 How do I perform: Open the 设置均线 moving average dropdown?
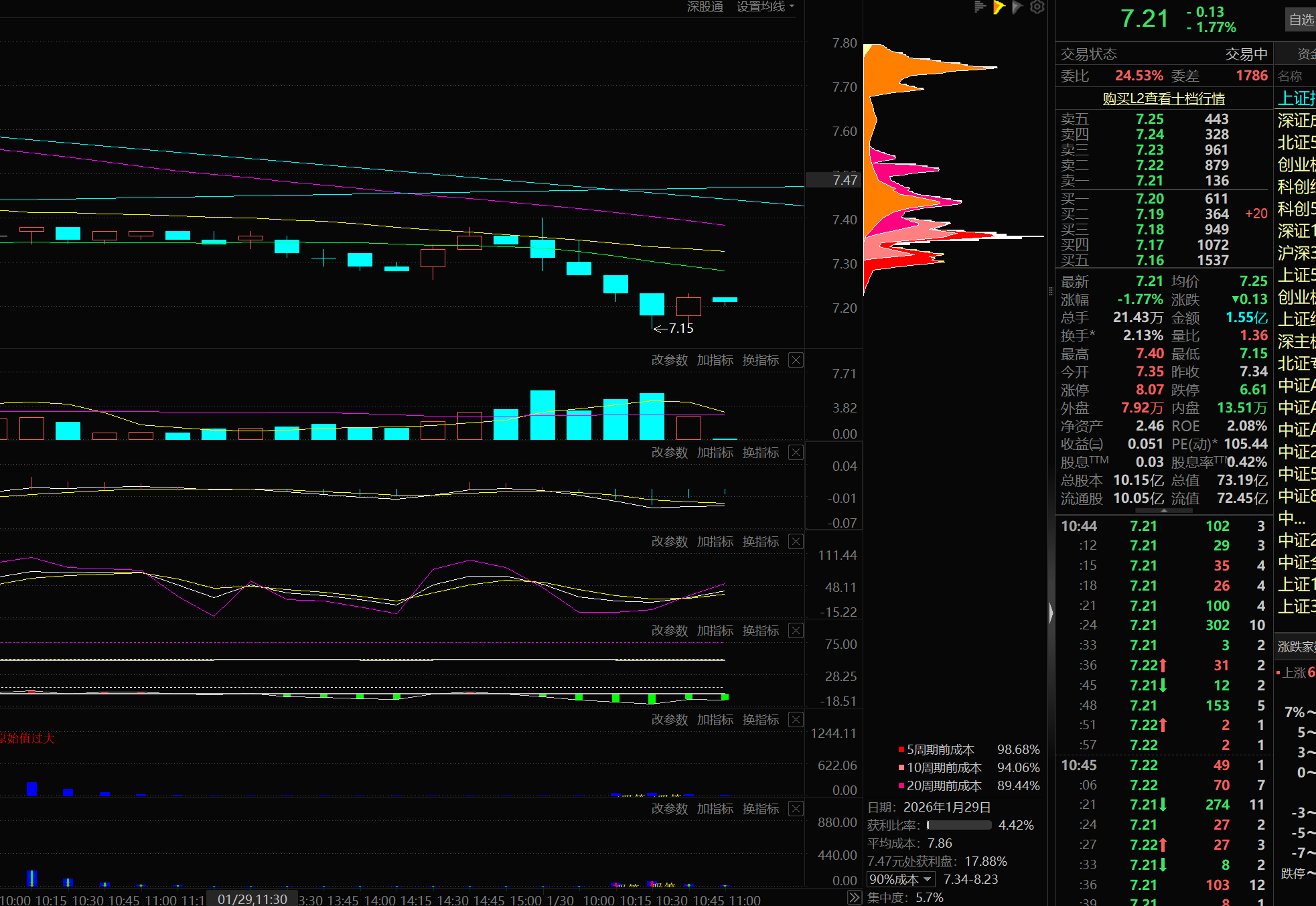click(x=765, y=7)
